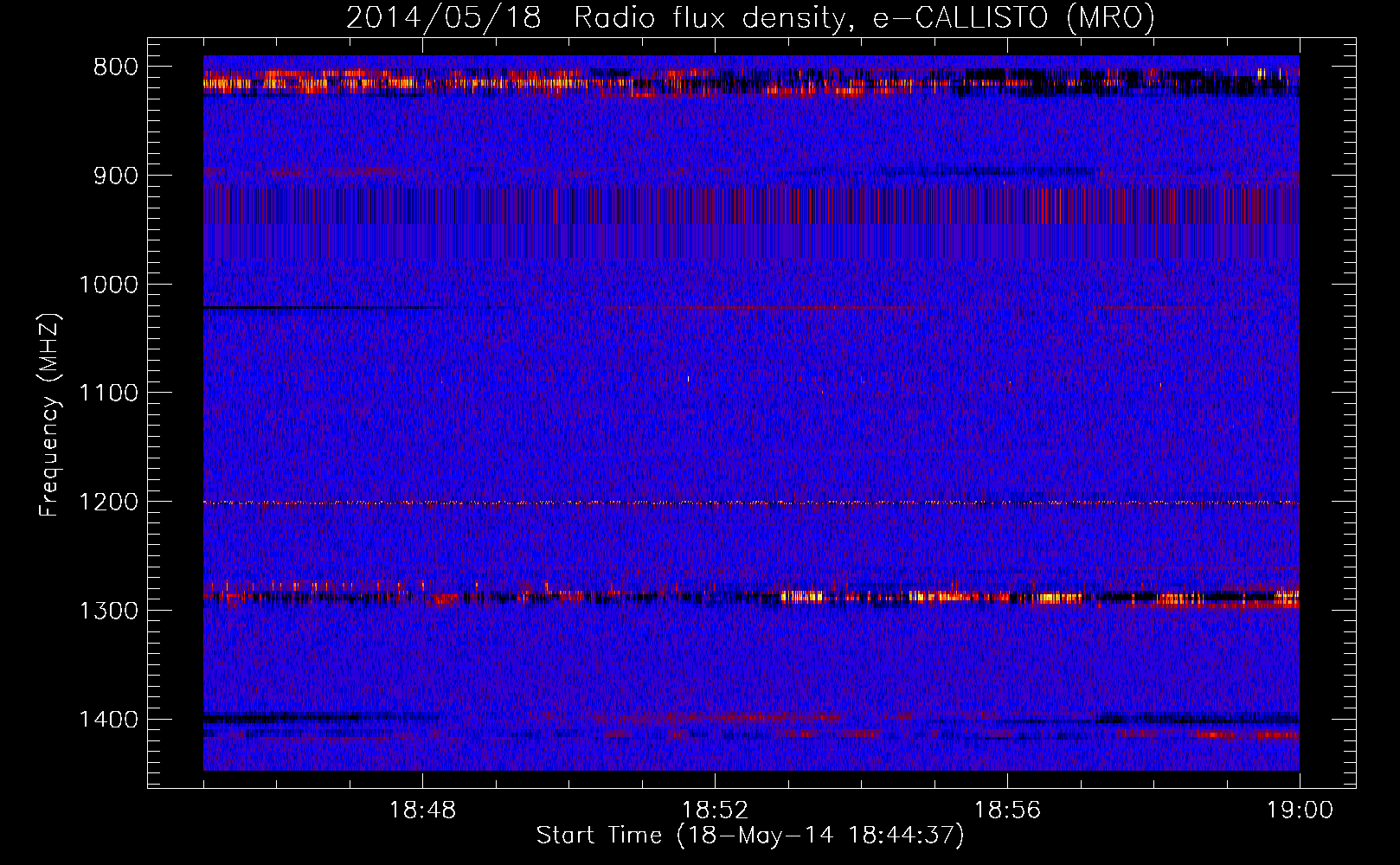The width and height of the screenshot is (1400, 865).
Task: Select the 900 frequency axis label
Action: coord(116,176)
